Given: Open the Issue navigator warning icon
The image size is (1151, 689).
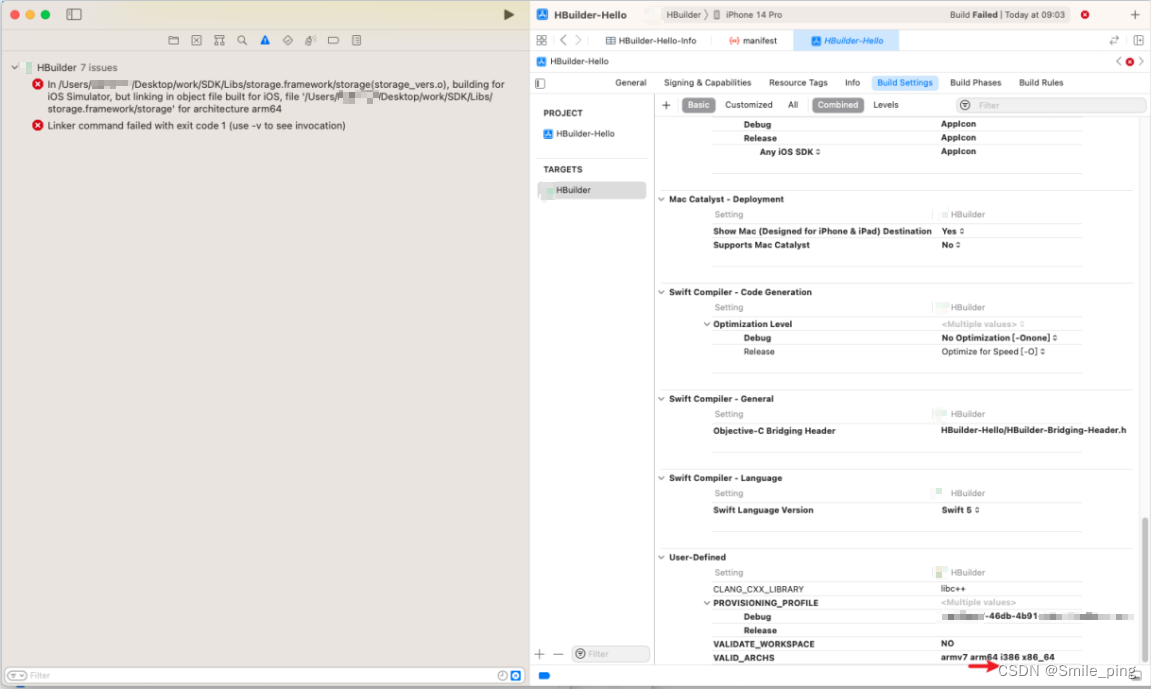Looking at the screenshot, I should [x=265, y=40].
